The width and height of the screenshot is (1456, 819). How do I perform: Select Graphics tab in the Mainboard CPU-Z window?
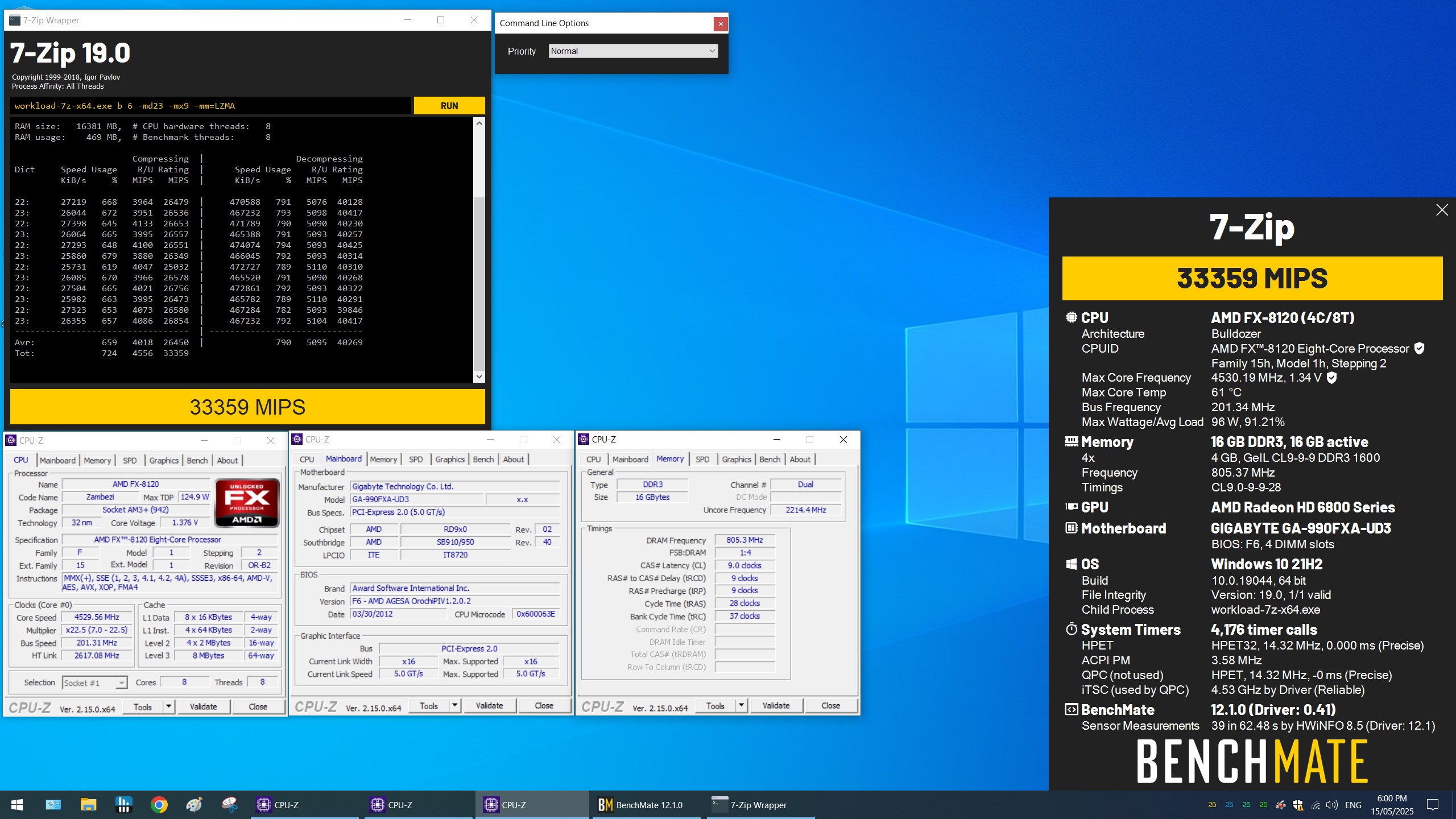click(x=450, y=459)
